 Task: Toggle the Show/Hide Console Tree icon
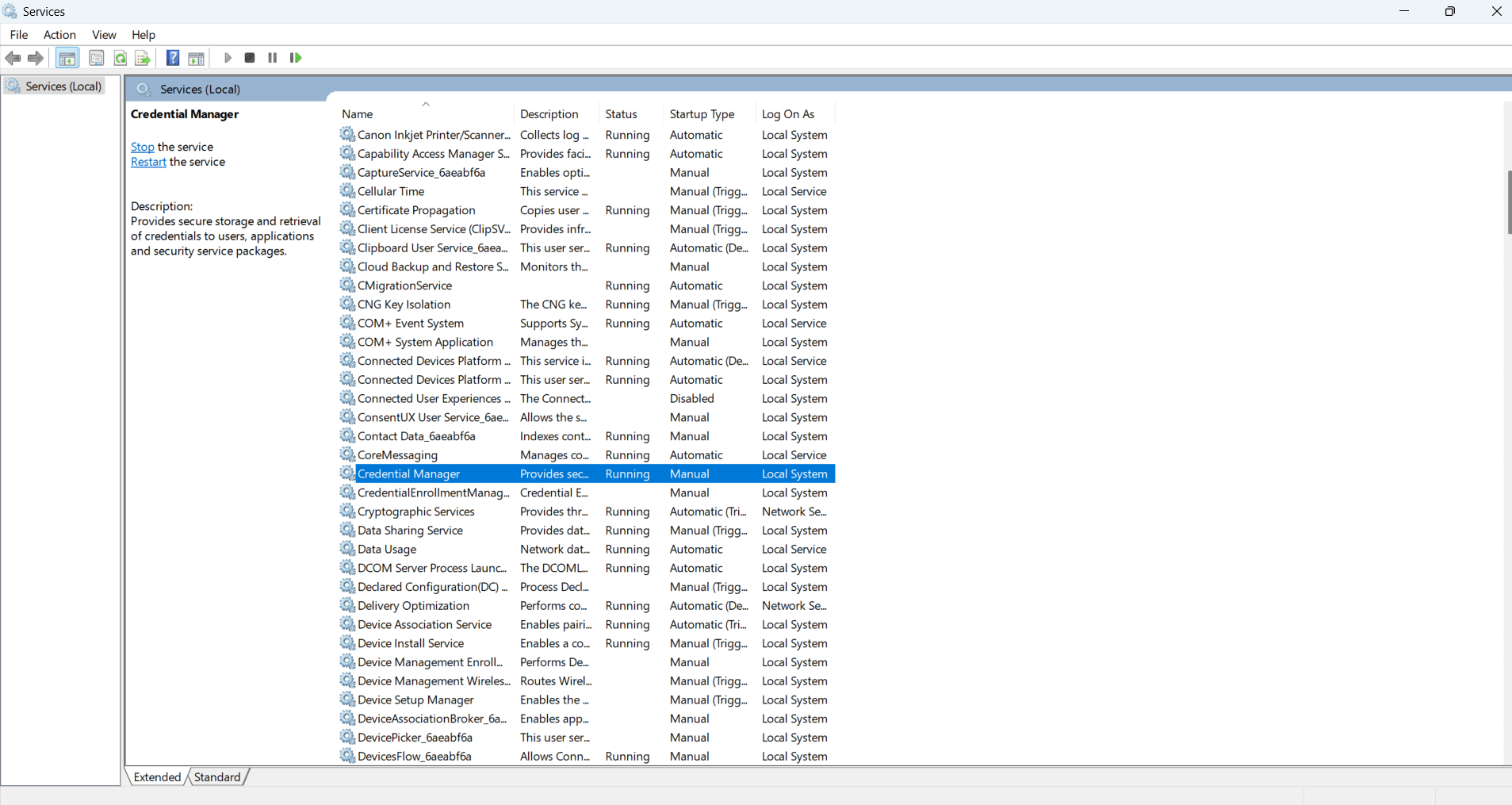tap(67, 58)
